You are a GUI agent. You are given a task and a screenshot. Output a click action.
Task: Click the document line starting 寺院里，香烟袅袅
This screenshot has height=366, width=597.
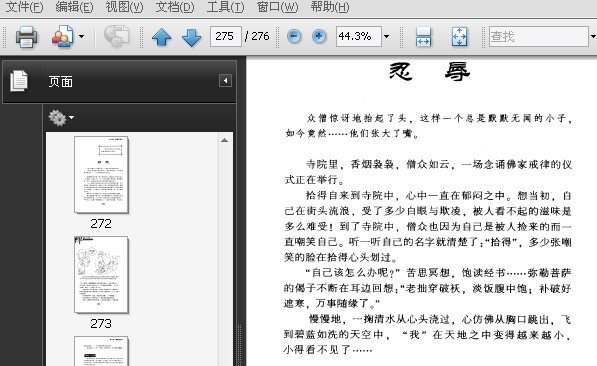click(439, 165)
